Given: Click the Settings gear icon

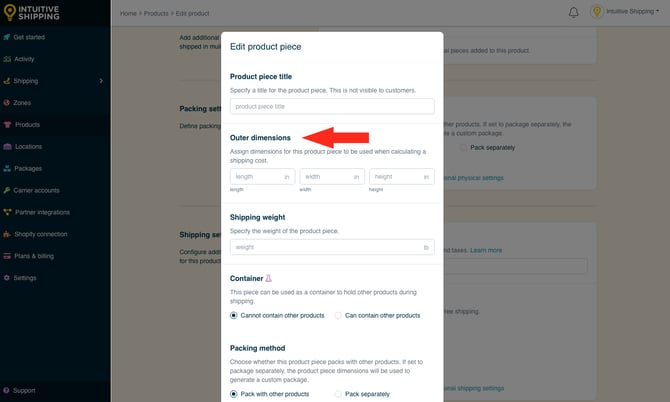Looking at the screenshot, I should tap(7, 277).
